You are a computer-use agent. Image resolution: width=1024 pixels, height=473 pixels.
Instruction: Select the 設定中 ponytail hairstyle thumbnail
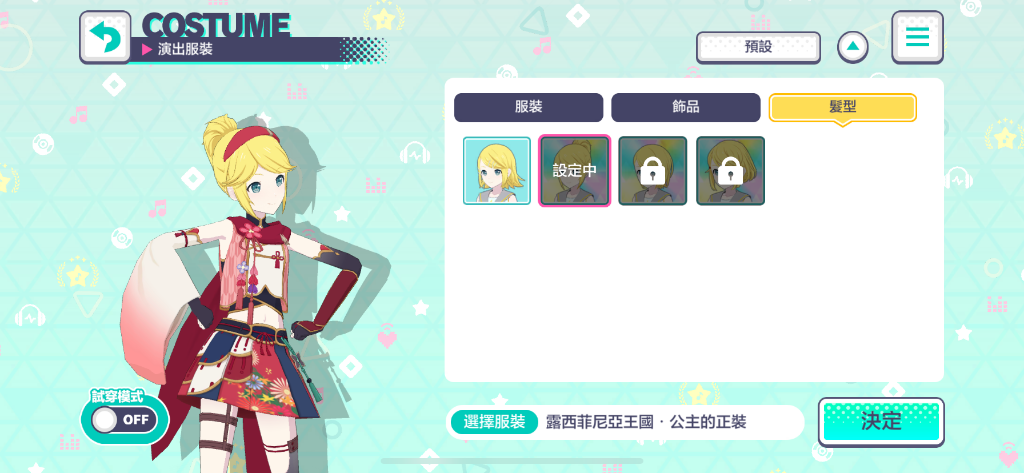(x=575, y=171)
